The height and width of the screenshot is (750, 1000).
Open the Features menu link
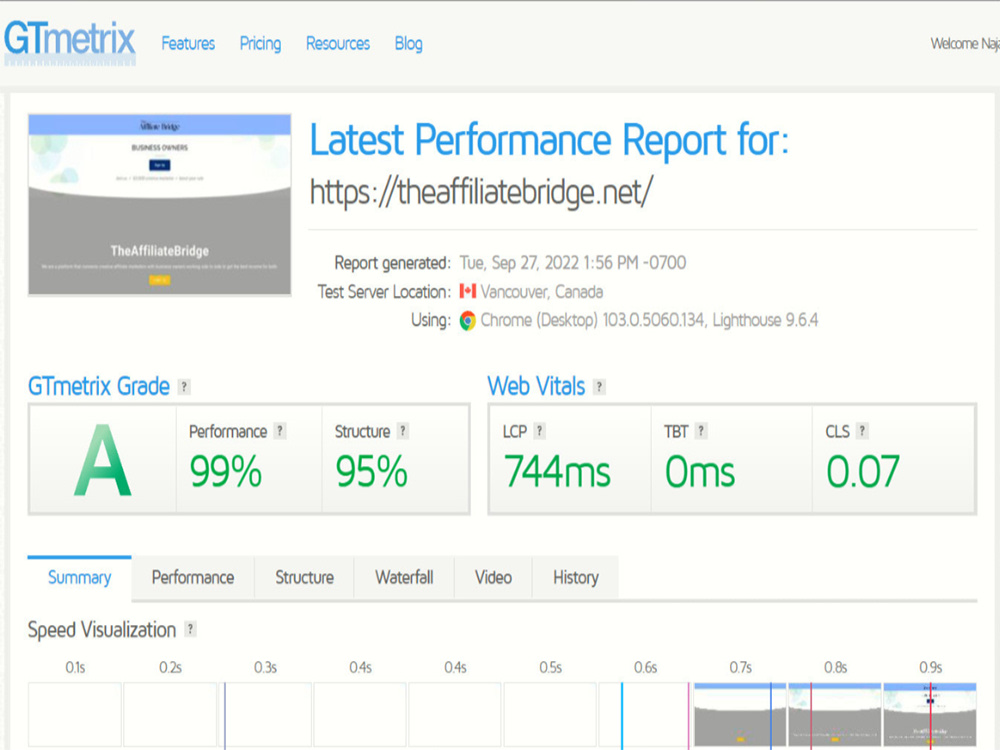pyautogui.click(x=188, y=43)
